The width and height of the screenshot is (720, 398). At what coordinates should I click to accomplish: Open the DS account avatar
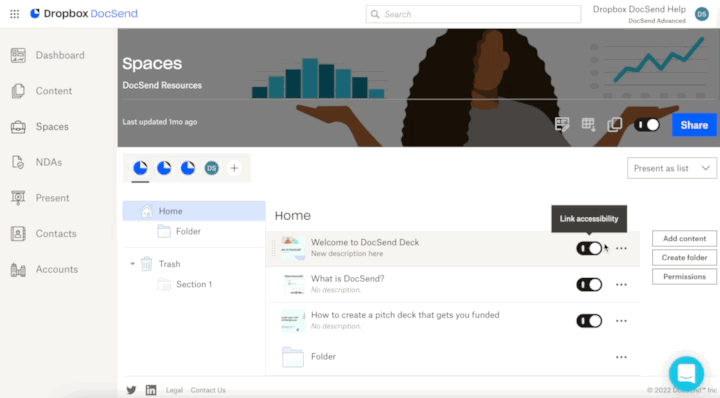[x=701, y=14]
